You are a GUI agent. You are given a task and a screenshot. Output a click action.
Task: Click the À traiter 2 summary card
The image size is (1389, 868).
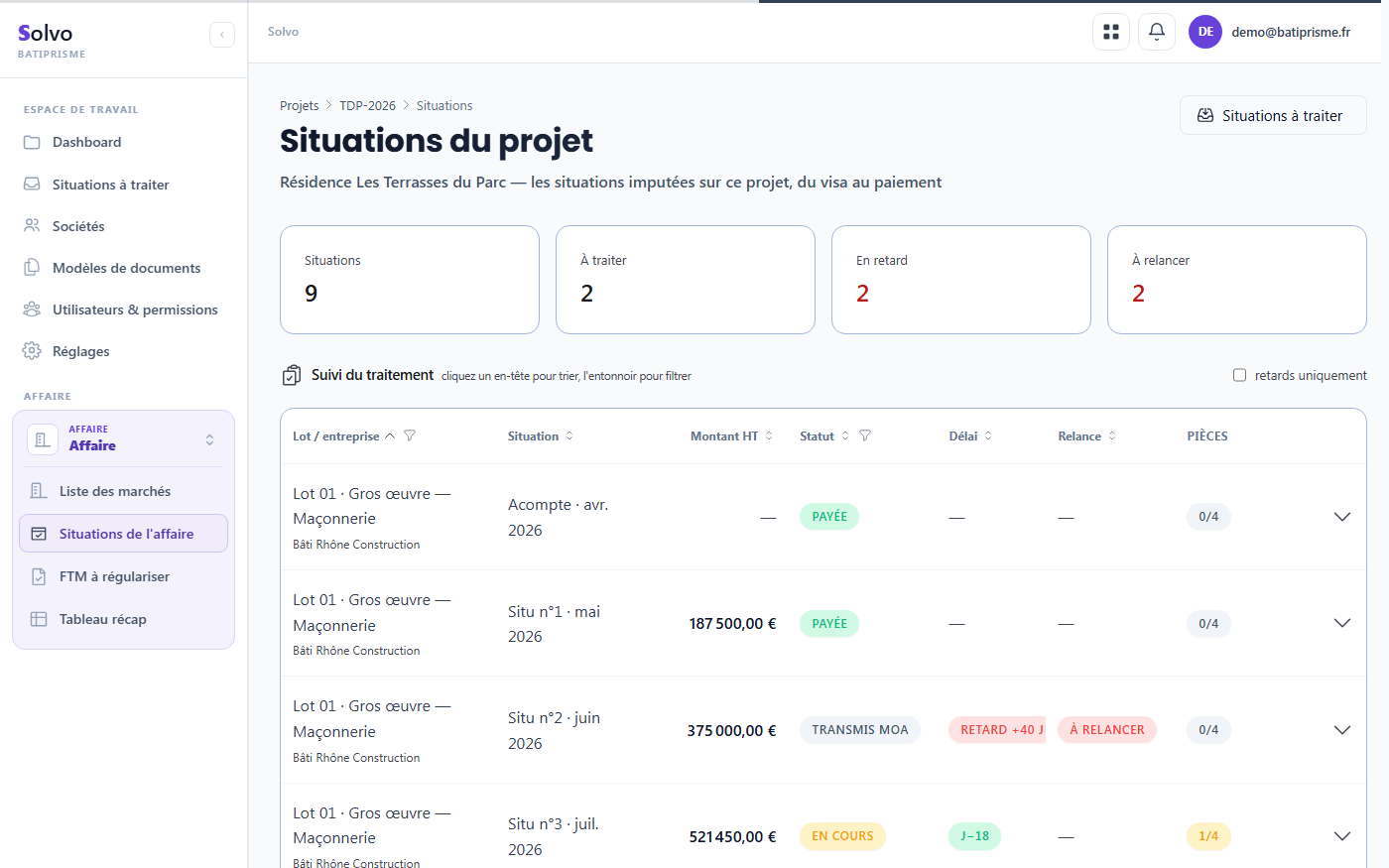[686, 280]
